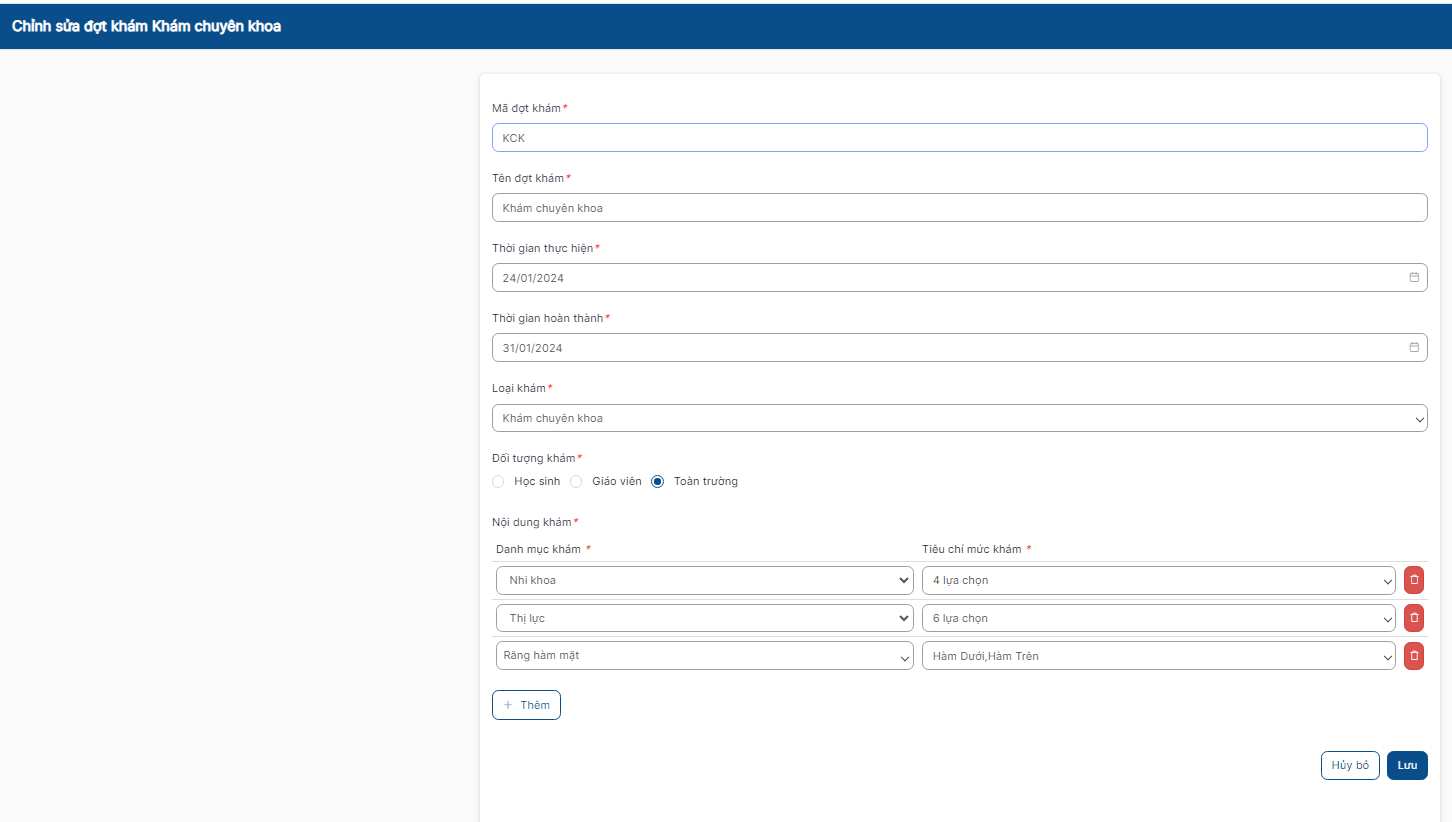
Task: Click calendar icon in Thời gian hoàn thành field
Action: (x=1414, y=348)
